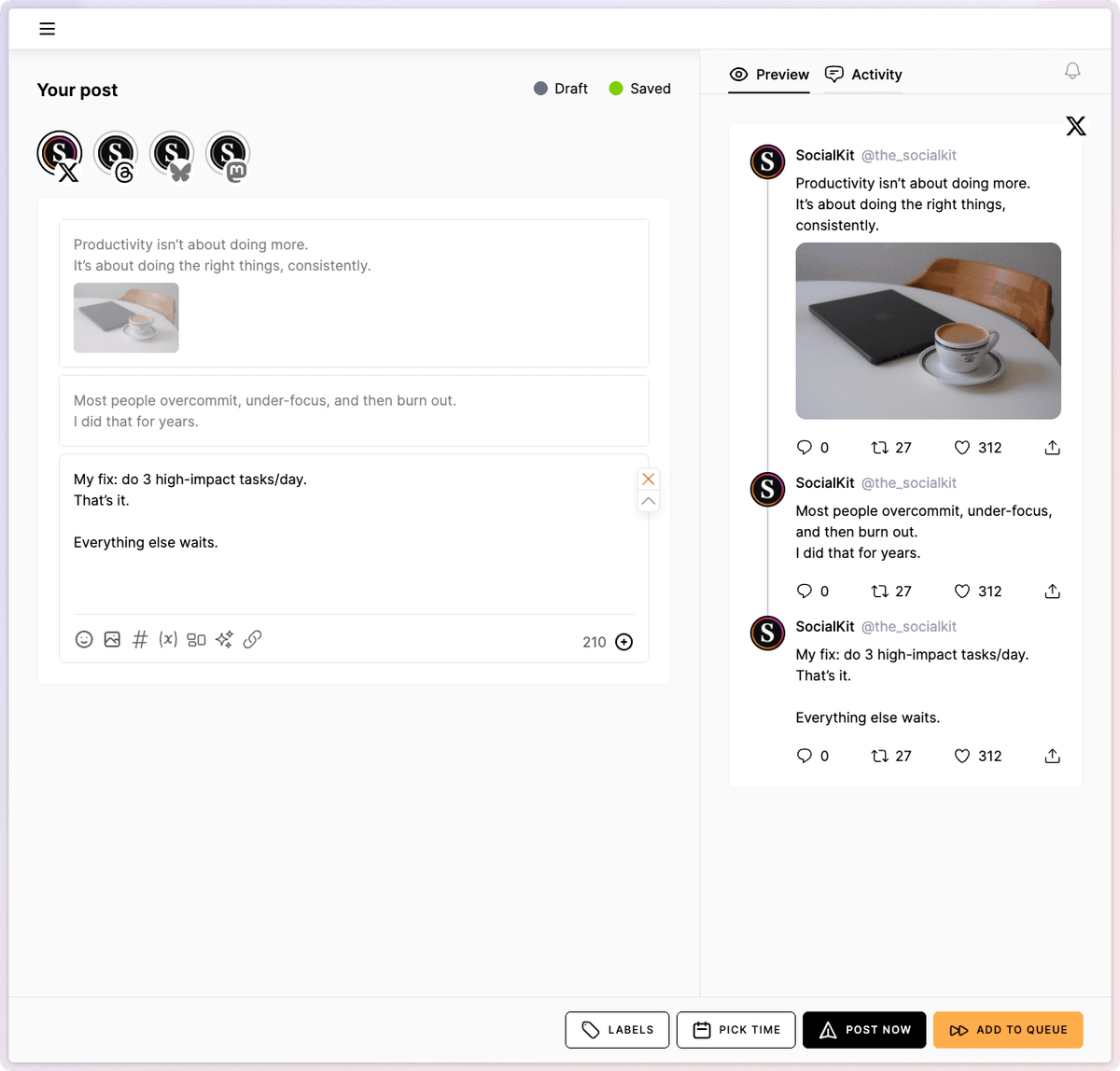The height and width of the screenshot is (1071, 1120).
Task: Open the Pick Time scheduler
Action: pyautogui.click(x=736, y=1030)
